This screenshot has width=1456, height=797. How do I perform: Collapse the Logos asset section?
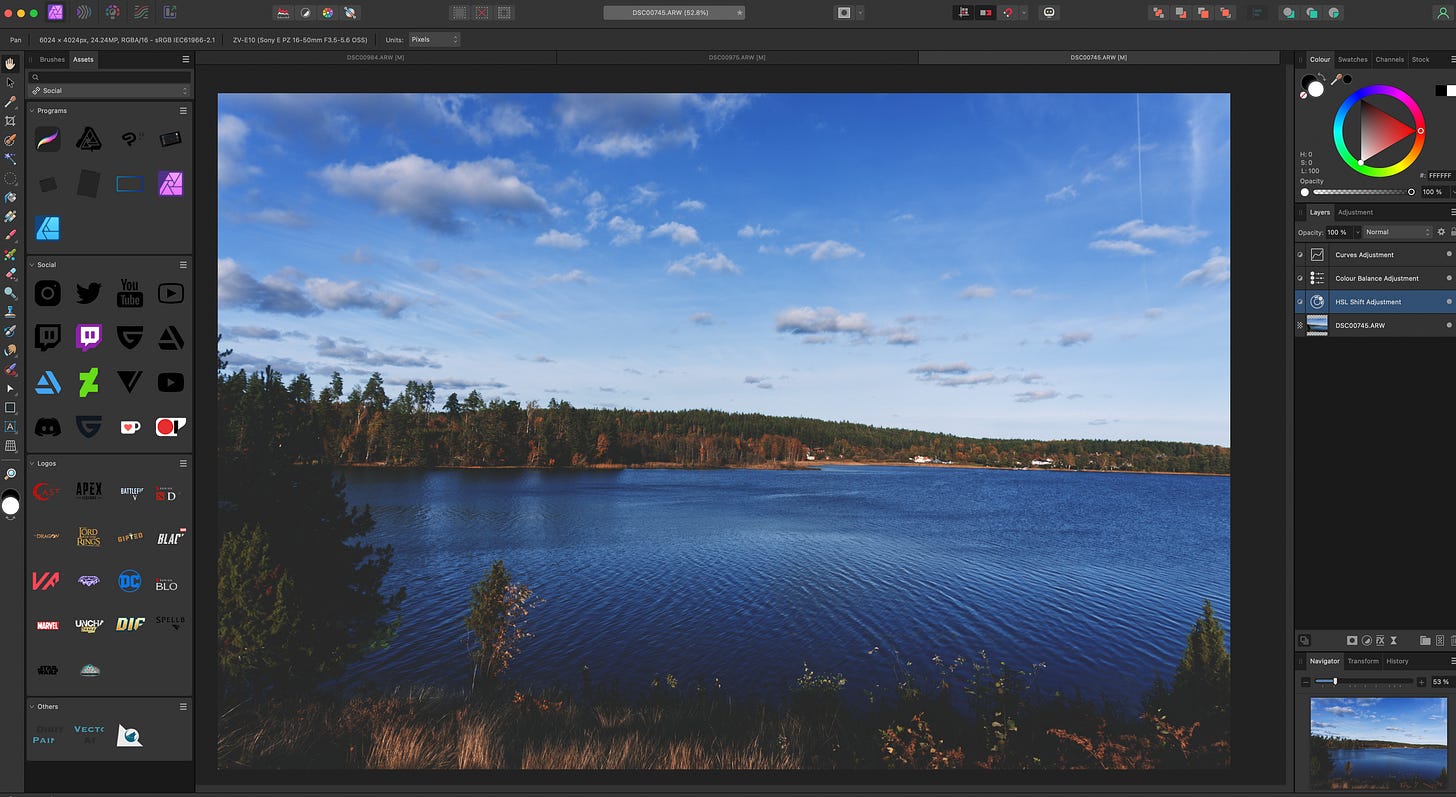click(x=32, y=464)
